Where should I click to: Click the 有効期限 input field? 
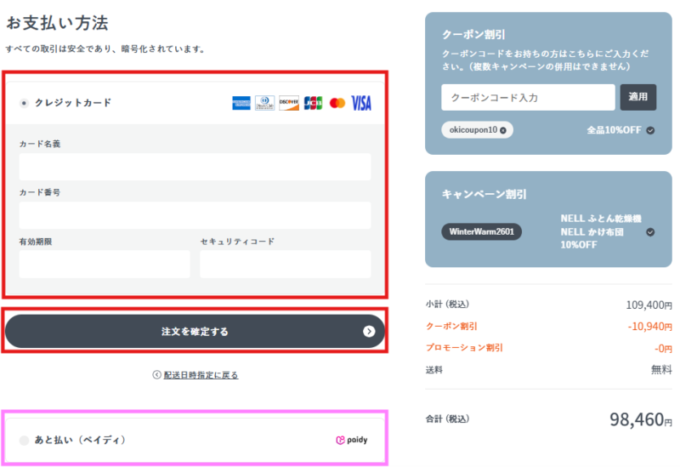click(104, 264)
